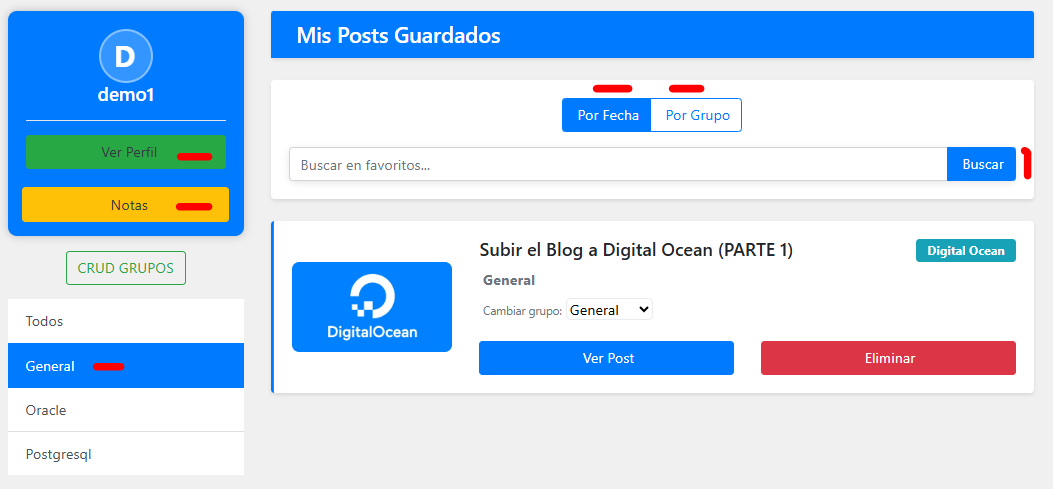The image size is (1053, 489).
Task: Expand the Cambiar grupo dropdown
Action: pos(609,310)
